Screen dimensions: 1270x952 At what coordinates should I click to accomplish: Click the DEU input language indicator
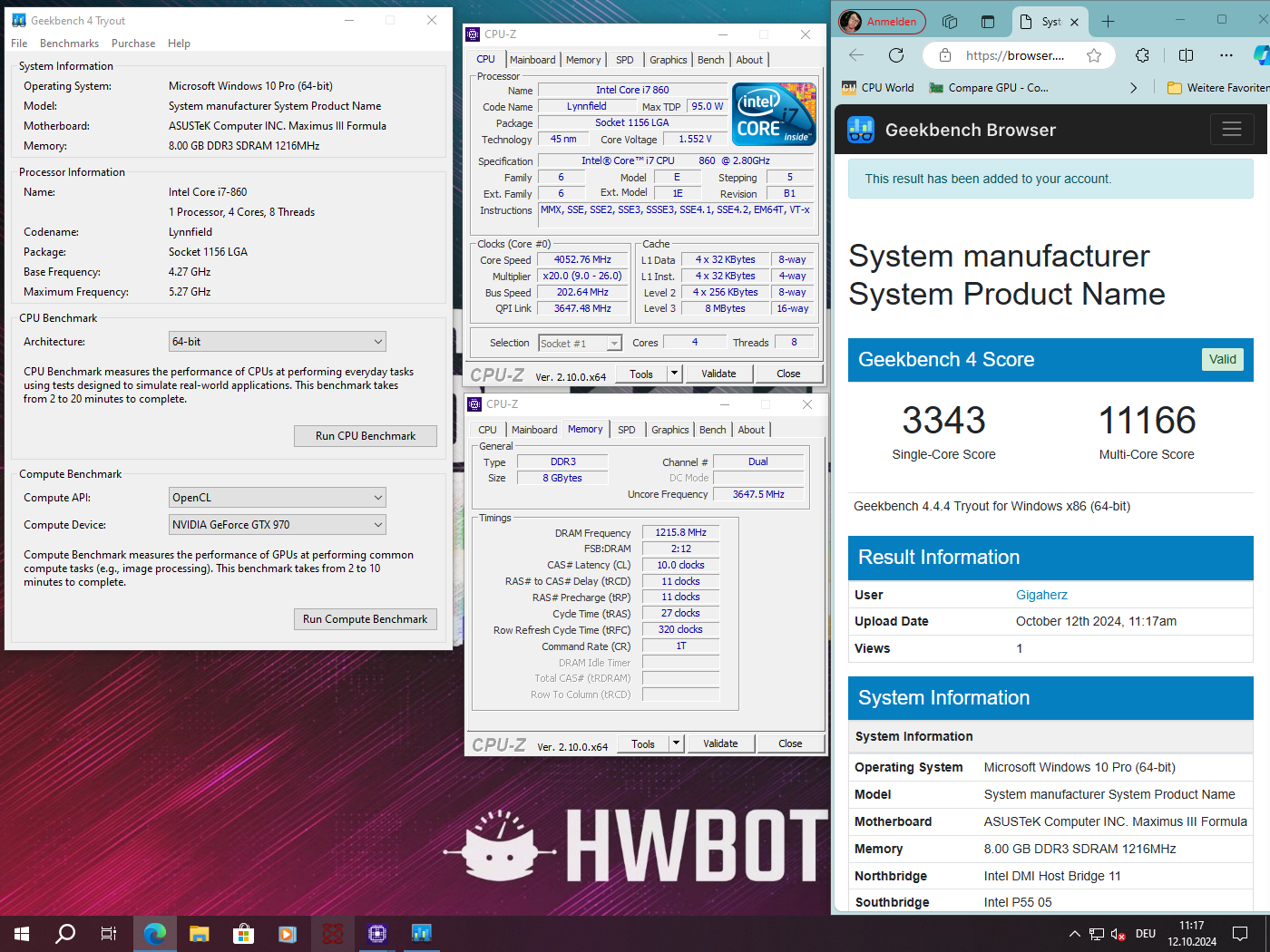click(1146, 934)
